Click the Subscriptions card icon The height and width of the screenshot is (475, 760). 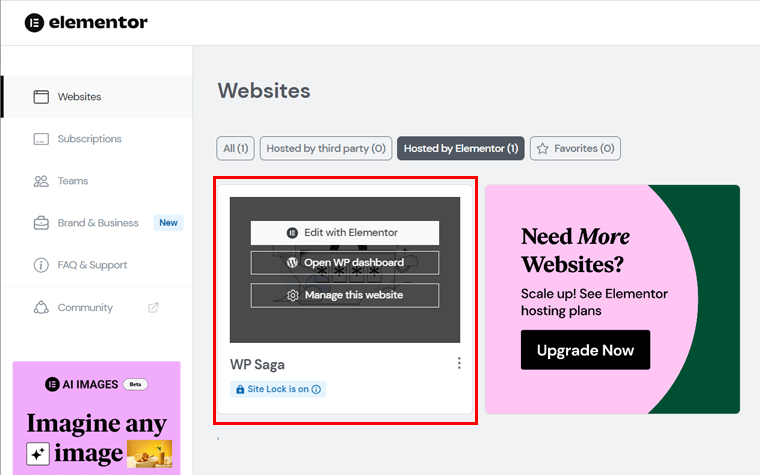pyautogui.click(x=41, y=139)
